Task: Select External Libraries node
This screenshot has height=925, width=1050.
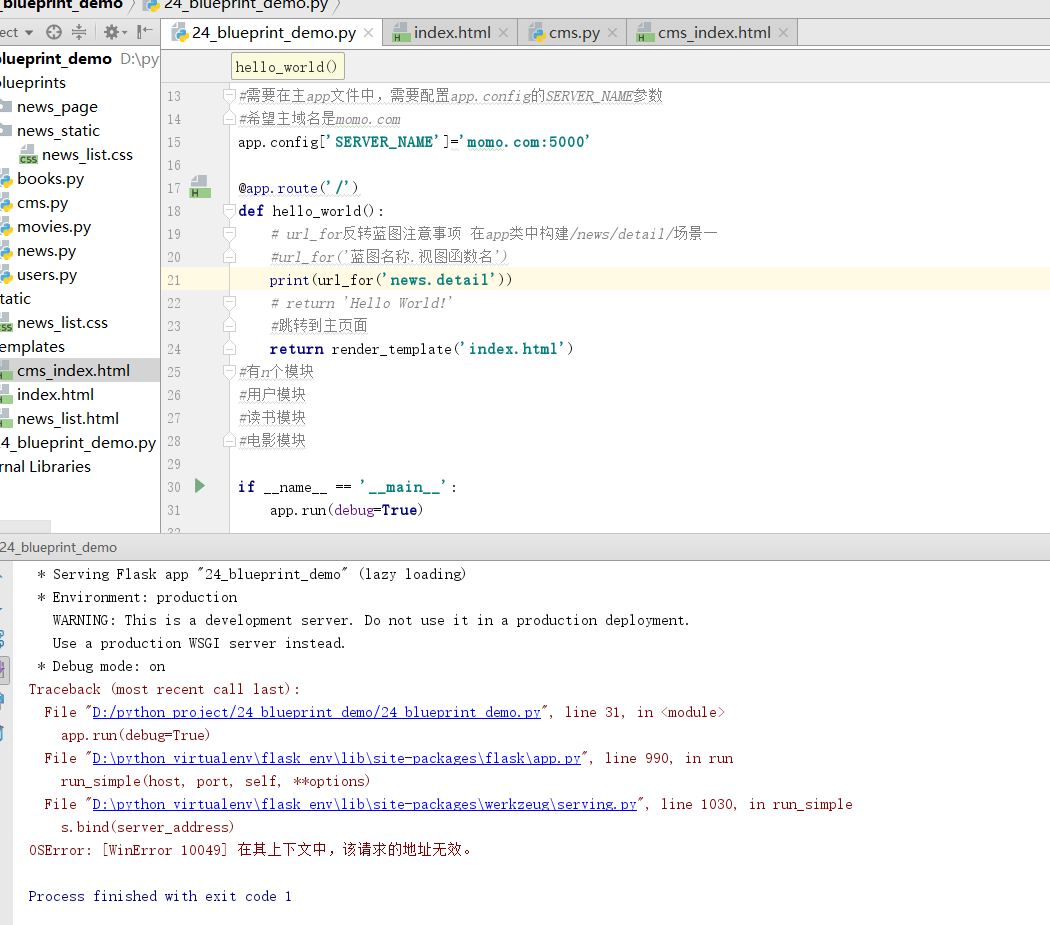Action: [x=46, y=467]
